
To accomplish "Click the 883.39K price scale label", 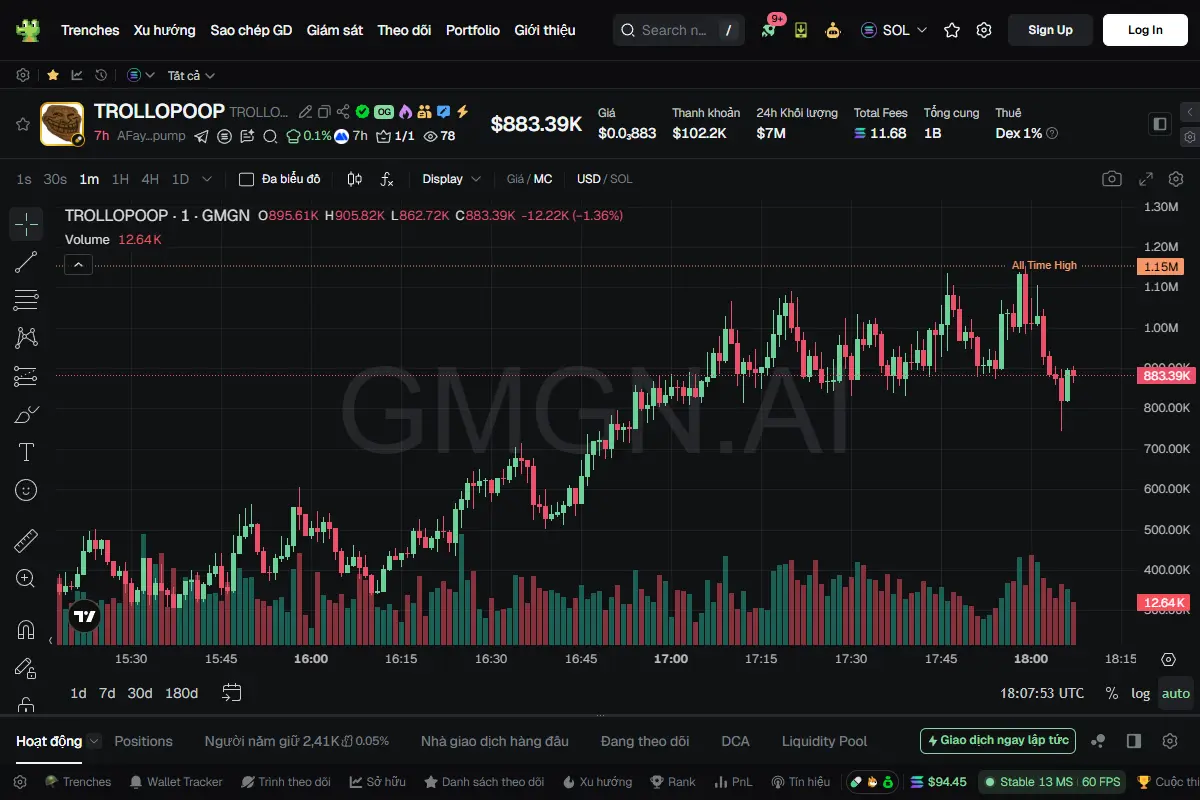I will 1166,375.
